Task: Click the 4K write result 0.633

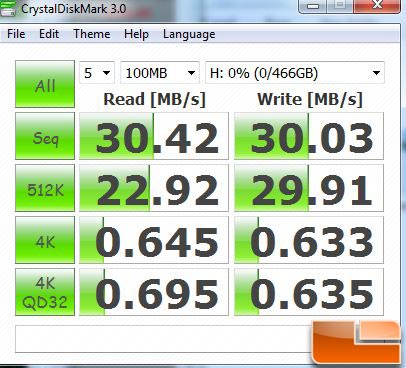Action: pos(309,240)
